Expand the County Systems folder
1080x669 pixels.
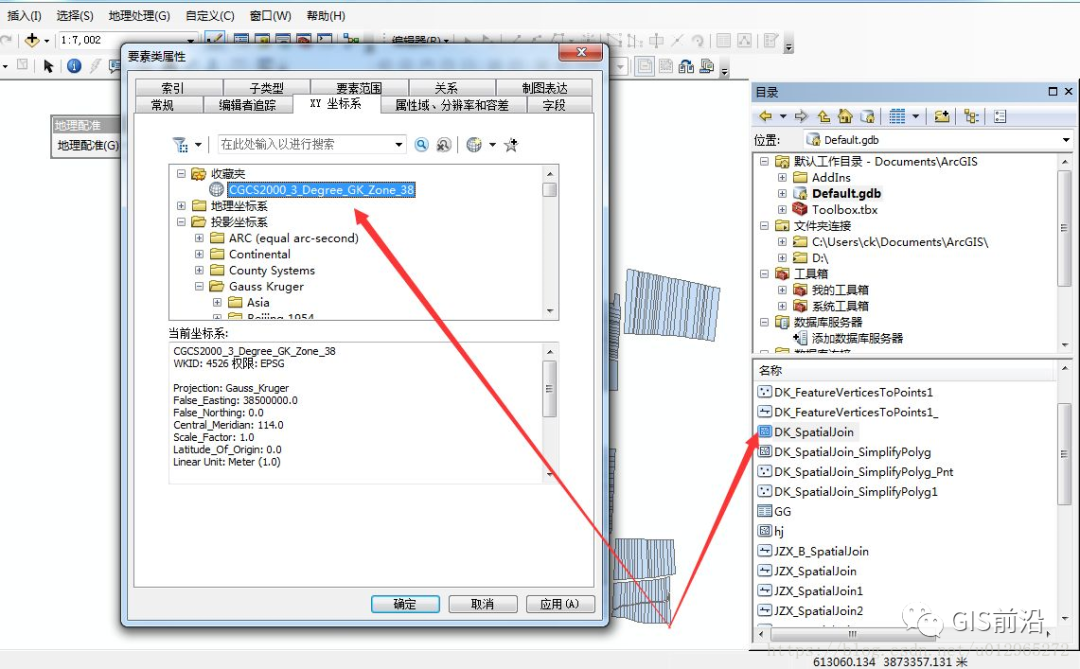click(199, 270)
